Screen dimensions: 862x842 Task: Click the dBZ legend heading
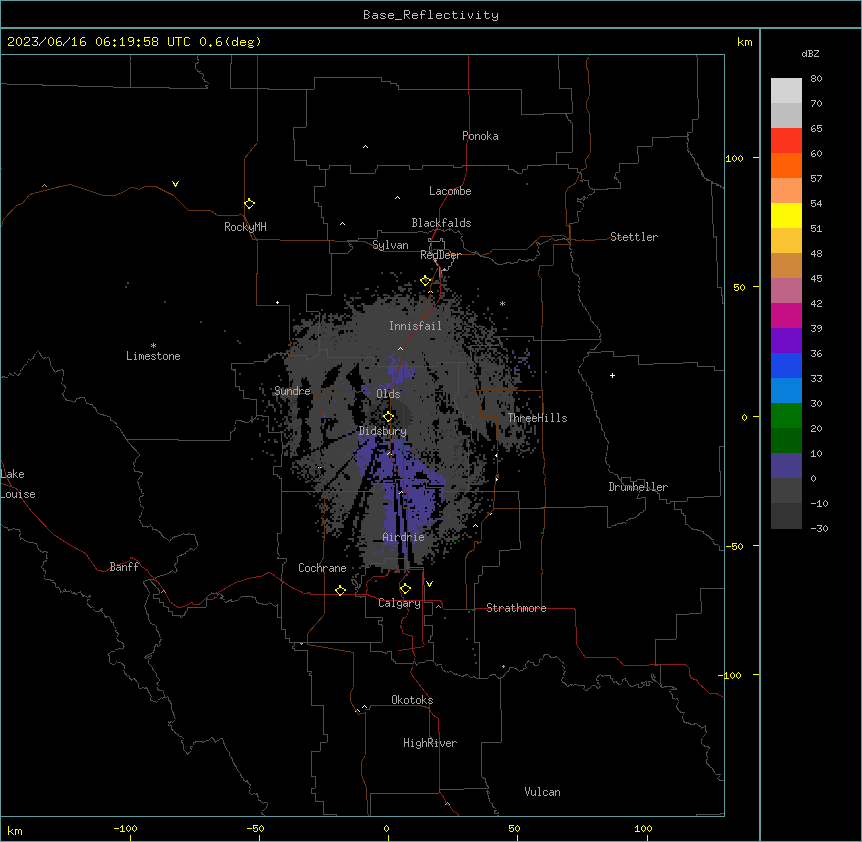tap(810, 54)
